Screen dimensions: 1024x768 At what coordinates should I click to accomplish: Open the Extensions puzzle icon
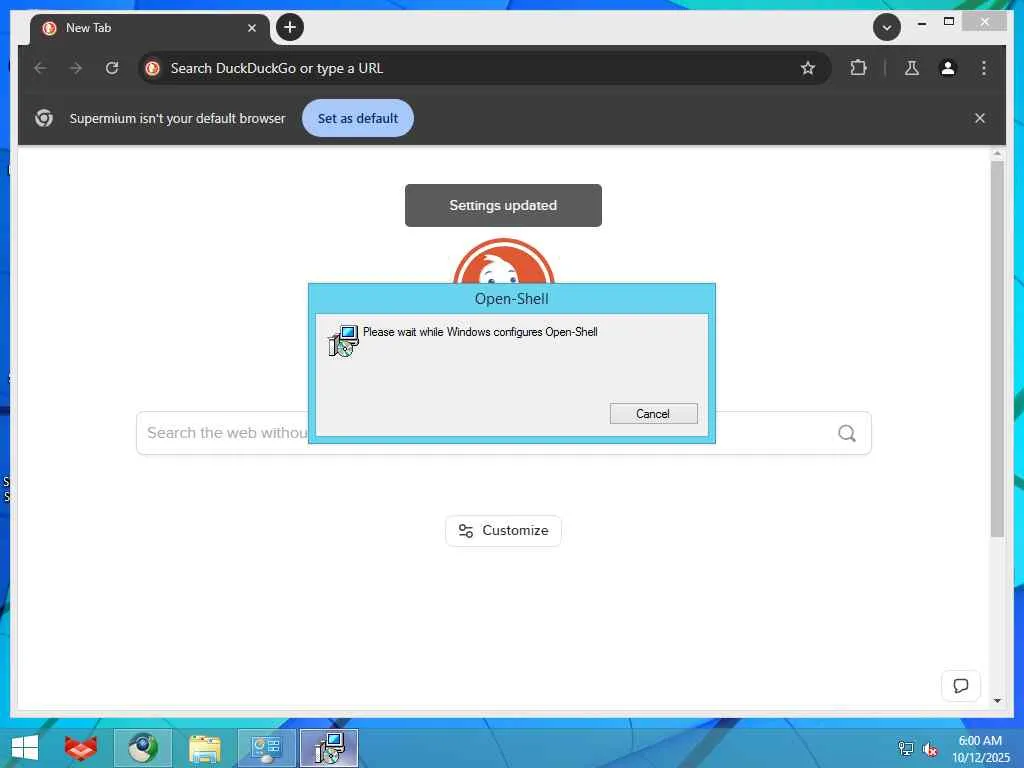[x=858, y=68]
